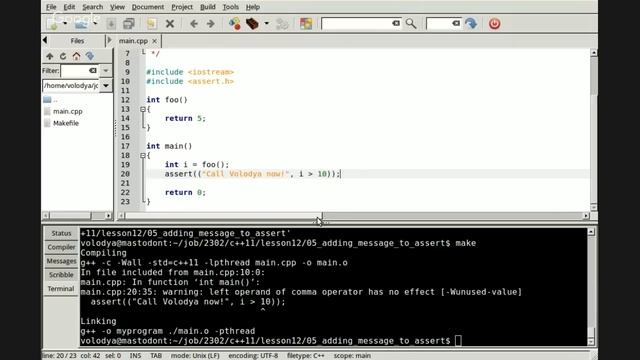Show previous sidebar tab with left arrow

45,40
